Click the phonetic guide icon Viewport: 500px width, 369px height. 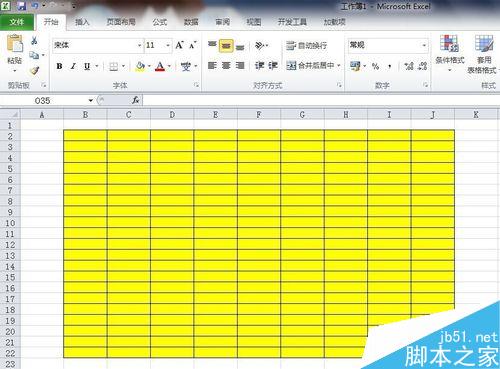pos(186,66)
